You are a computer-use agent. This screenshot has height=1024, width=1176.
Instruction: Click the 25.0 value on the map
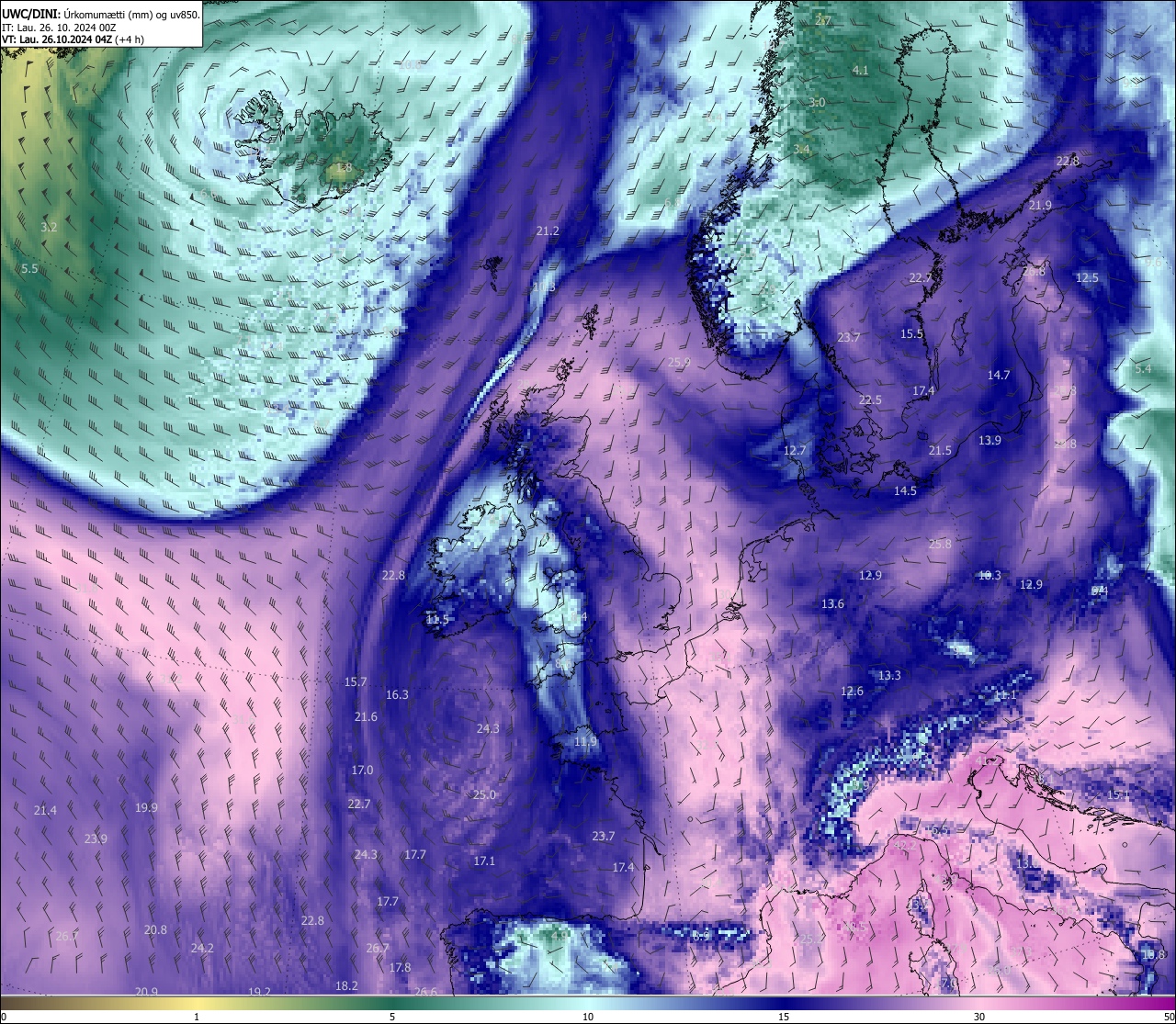tap(484, 794)
